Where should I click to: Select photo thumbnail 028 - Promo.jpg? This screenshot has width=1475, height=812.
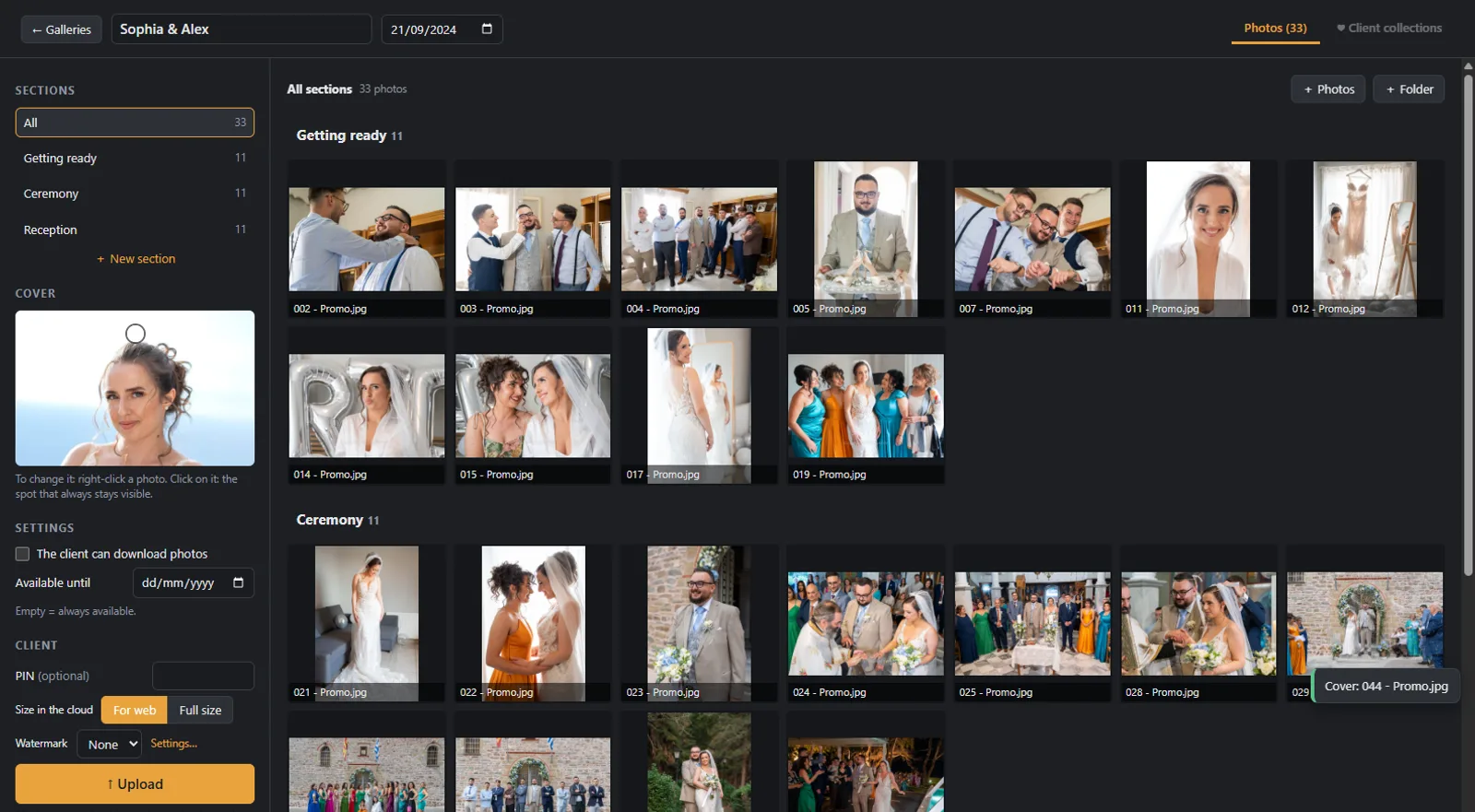click(1198, 624)
